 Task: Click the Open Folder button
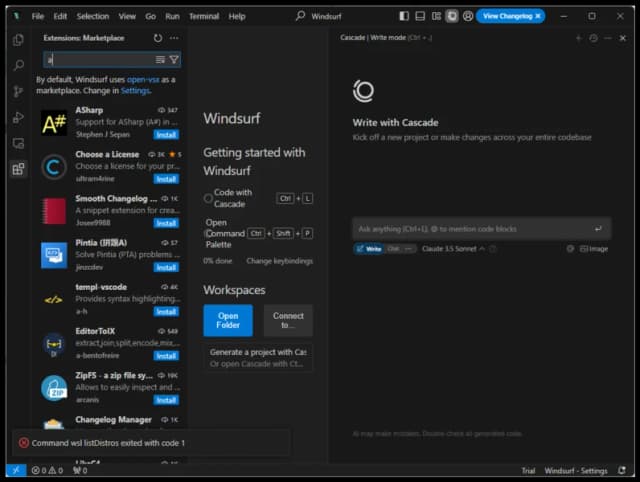click(x=228, y=320)
